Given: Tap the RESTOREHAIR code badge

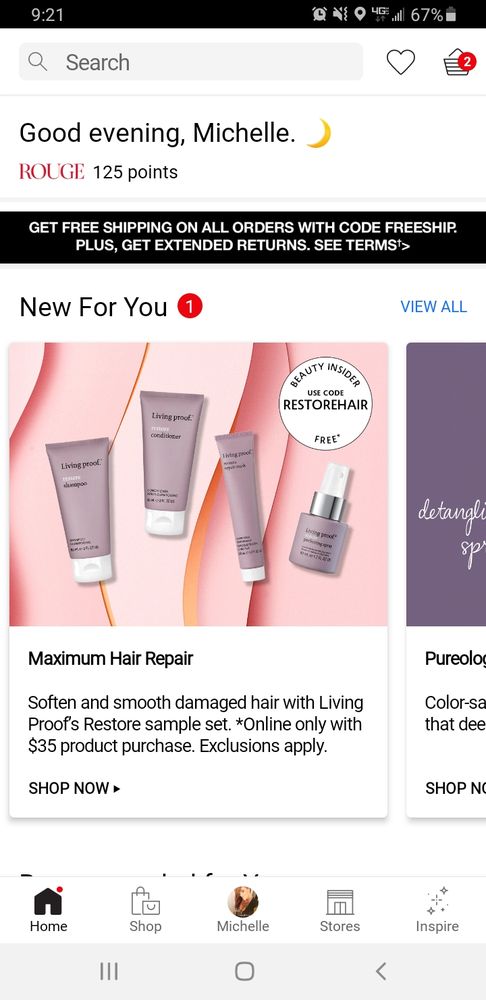Looking at the screenshot, I should 325,404.
